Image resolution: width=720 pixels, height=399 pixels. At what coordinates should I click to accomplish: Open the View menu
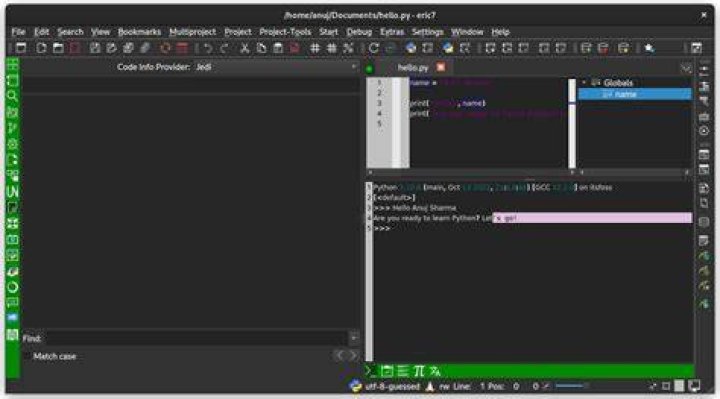(x=100, y=32)
